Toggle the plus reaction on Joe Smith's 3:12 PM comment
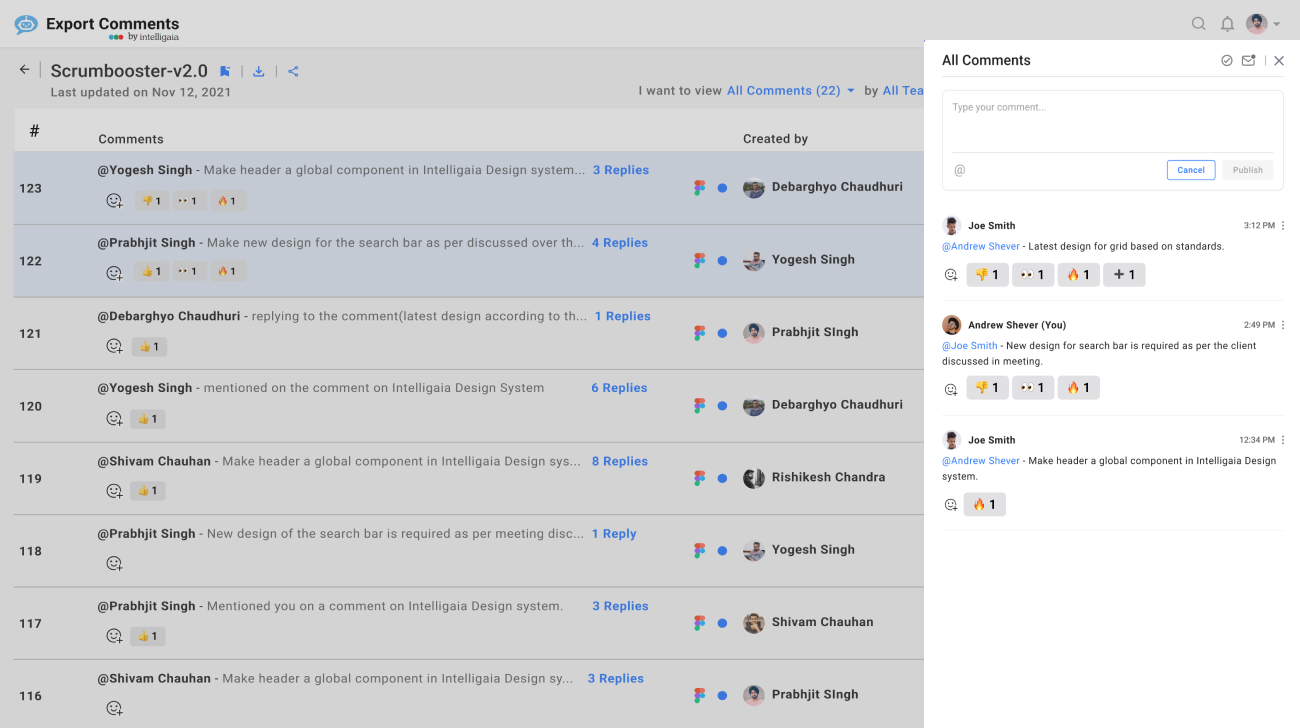1300x728 pixels. point(1124,275)
